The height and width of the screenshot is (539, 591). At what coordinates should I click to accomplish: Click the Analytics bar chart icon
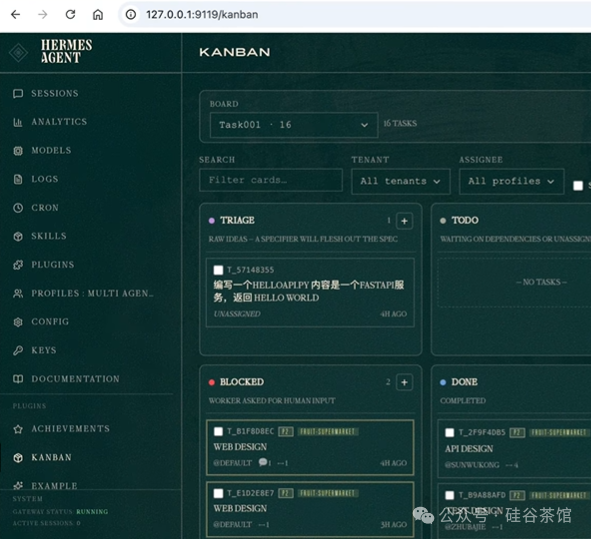coord(18,122)
